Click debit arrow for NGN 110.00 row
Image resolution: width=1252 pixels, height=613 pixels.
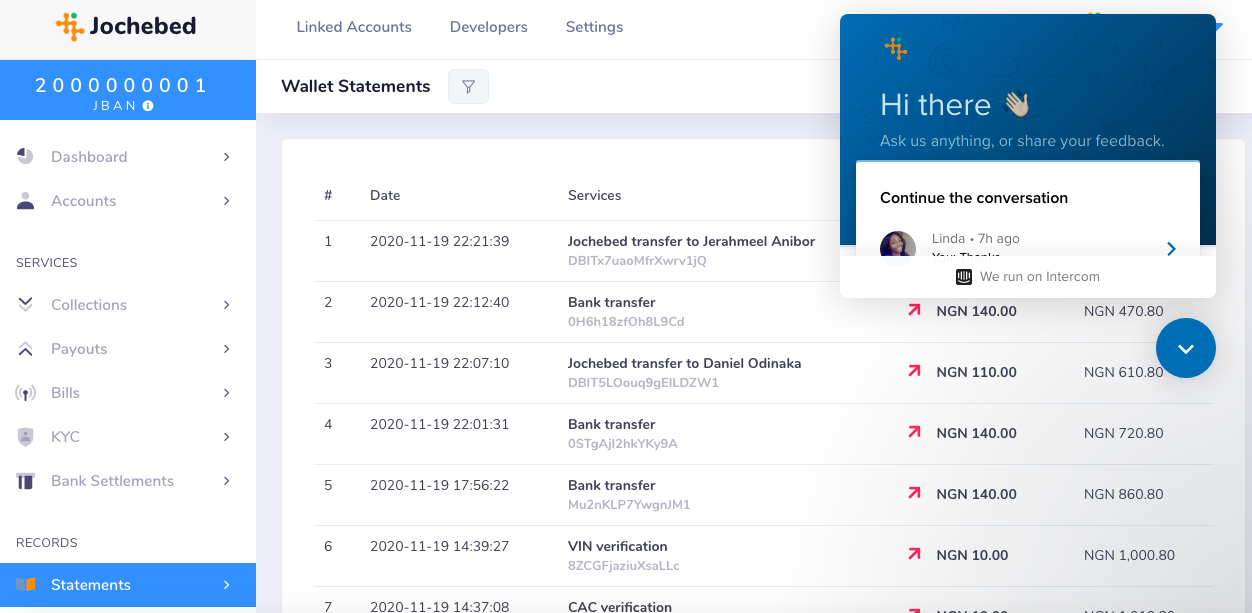[913, 371]
